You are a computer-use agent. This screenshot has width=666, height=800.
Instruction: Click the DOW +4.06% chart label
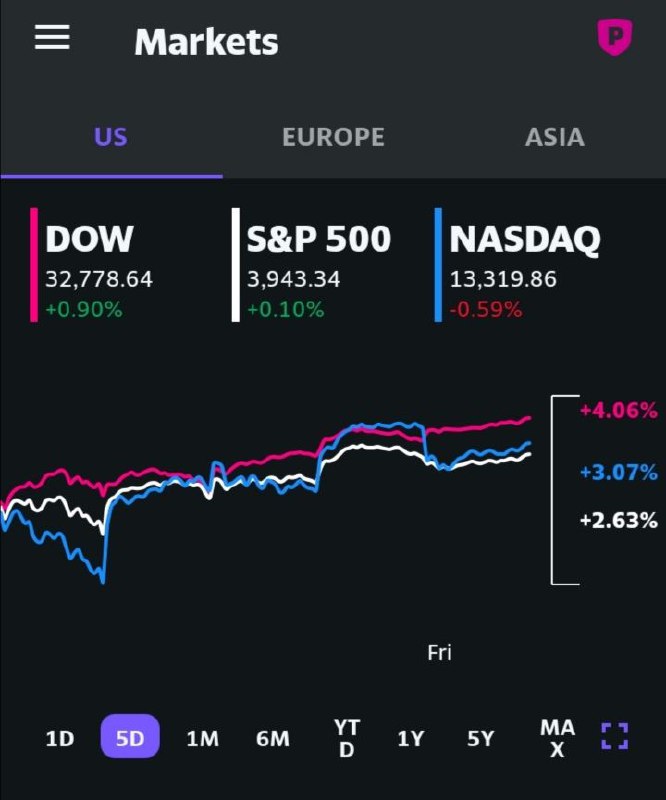tap(619, 410)
